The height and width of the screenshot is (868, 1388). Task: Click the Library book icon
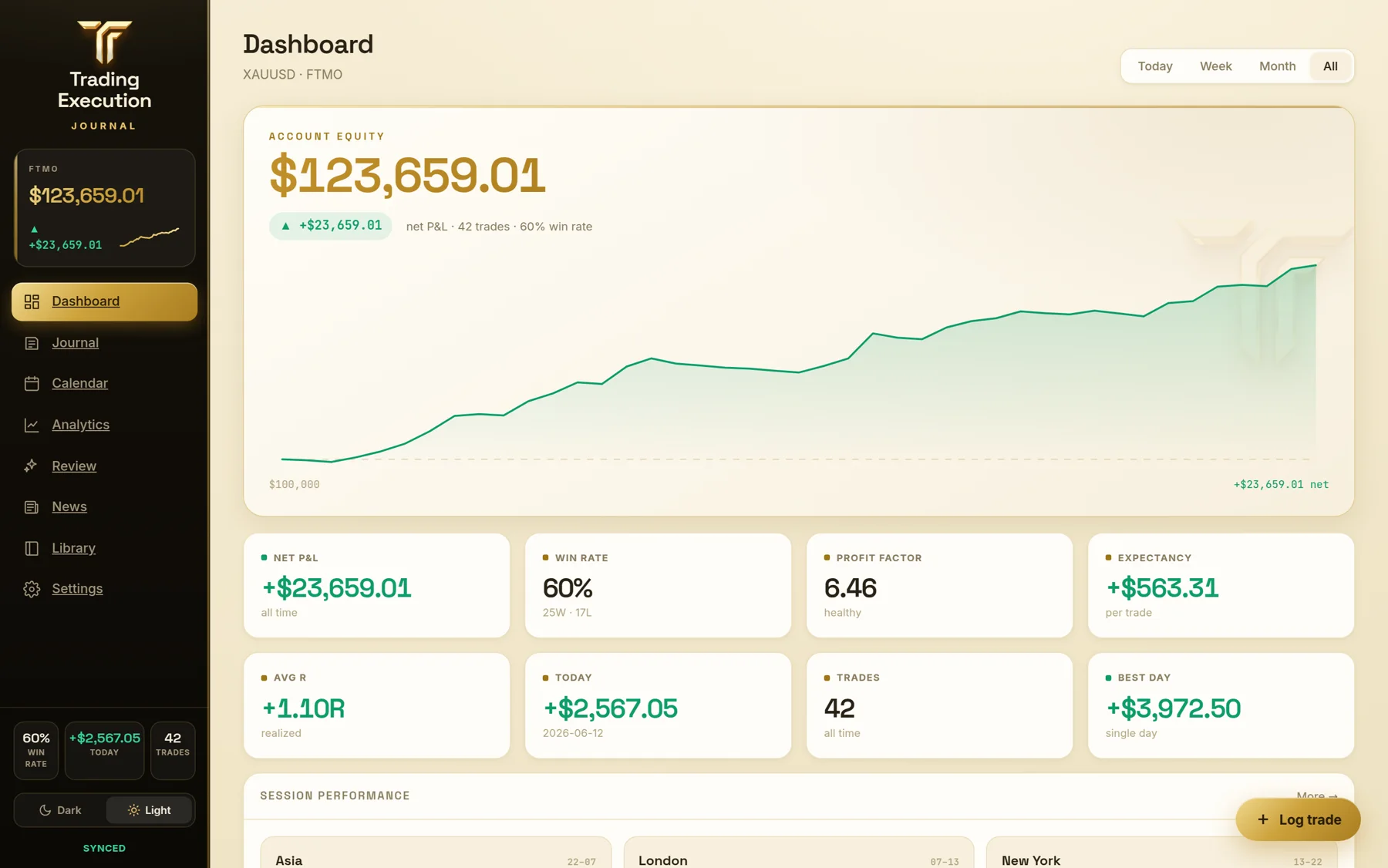tap(32, 548)
